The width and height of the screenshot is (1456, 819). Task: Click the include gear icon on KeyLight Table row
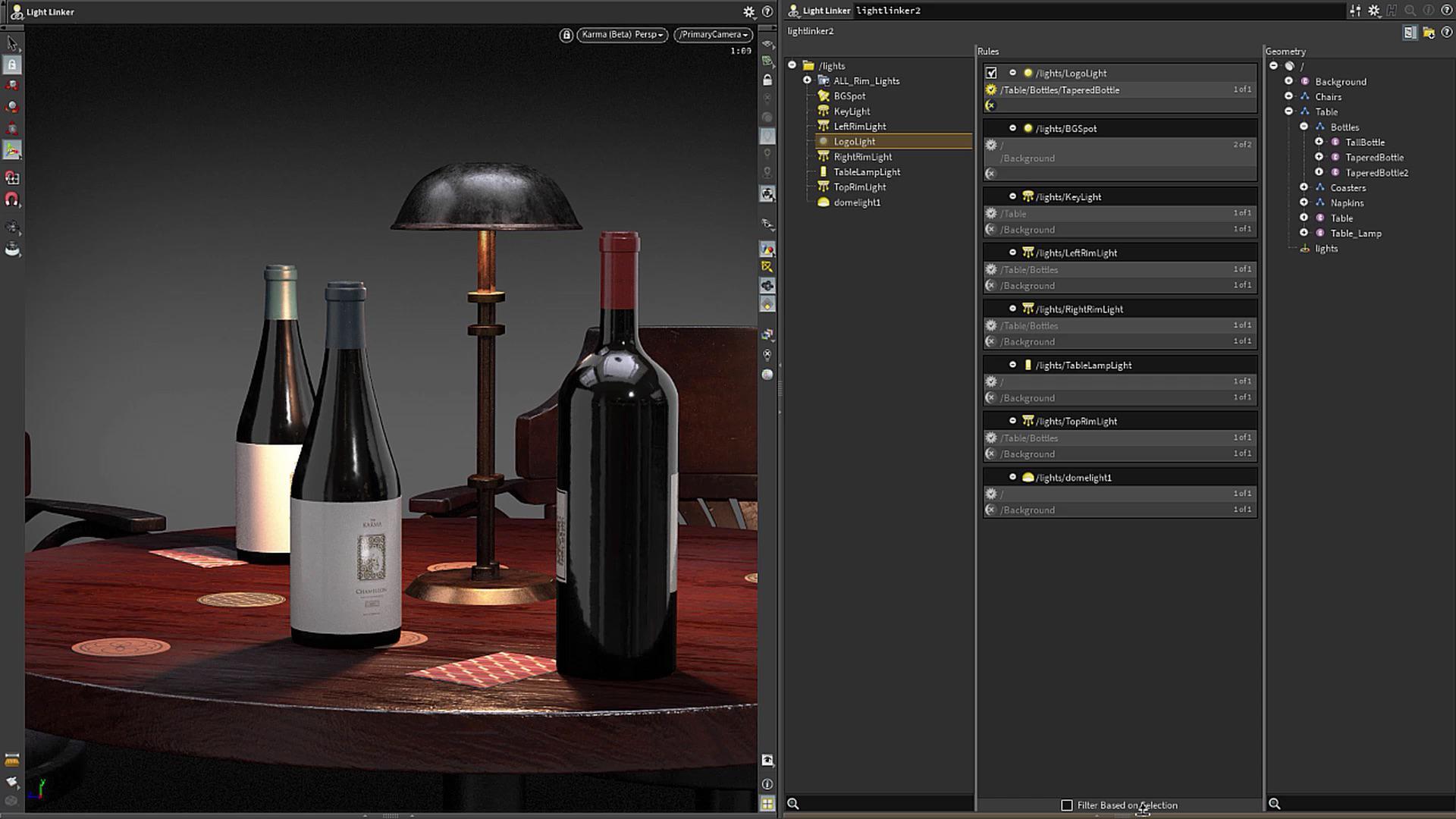point(990,213)
